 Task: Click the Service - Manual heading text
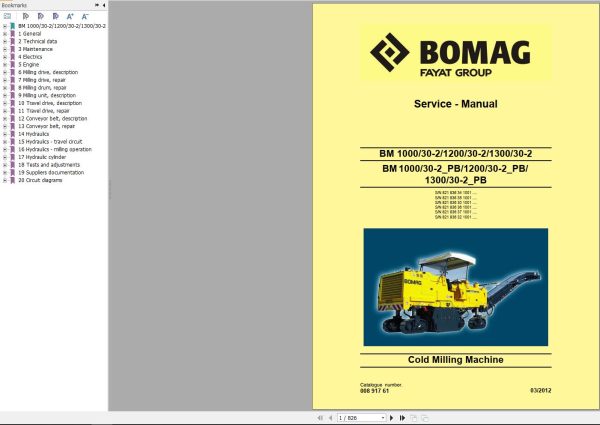tap(455, 104)
